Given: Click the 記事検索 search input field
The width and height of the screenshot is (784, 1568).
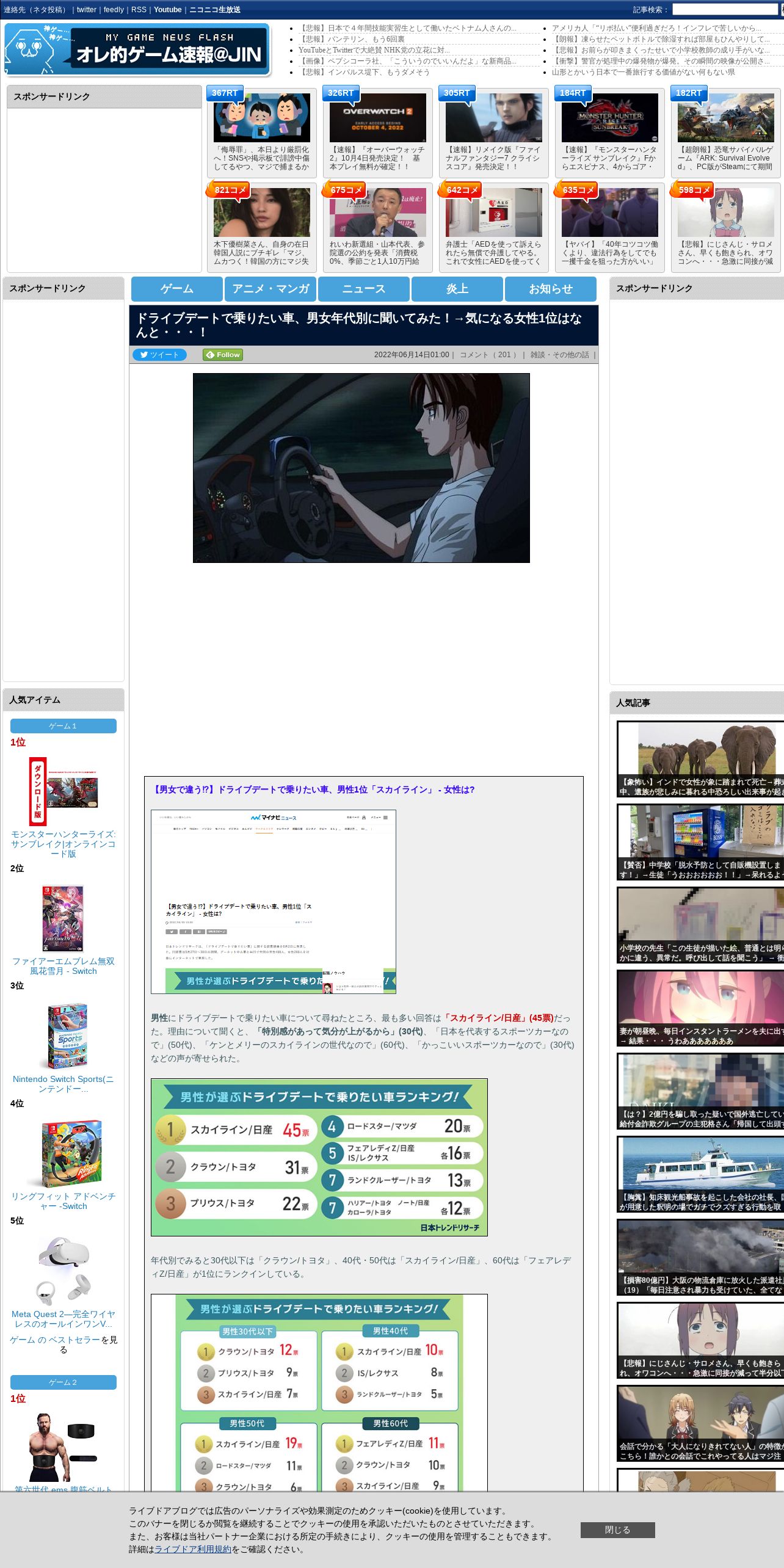Looking at the screenshot, I should coord(725,10).
